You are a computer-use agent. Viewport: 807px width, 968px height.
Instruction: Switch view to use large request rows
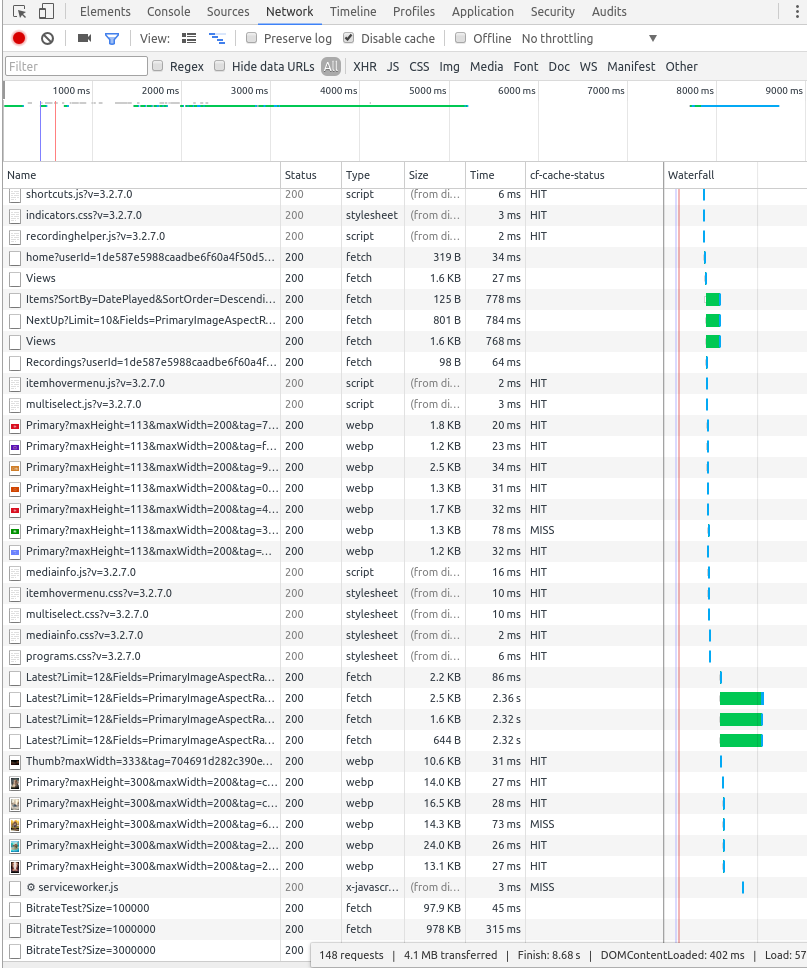pos(188,37)
